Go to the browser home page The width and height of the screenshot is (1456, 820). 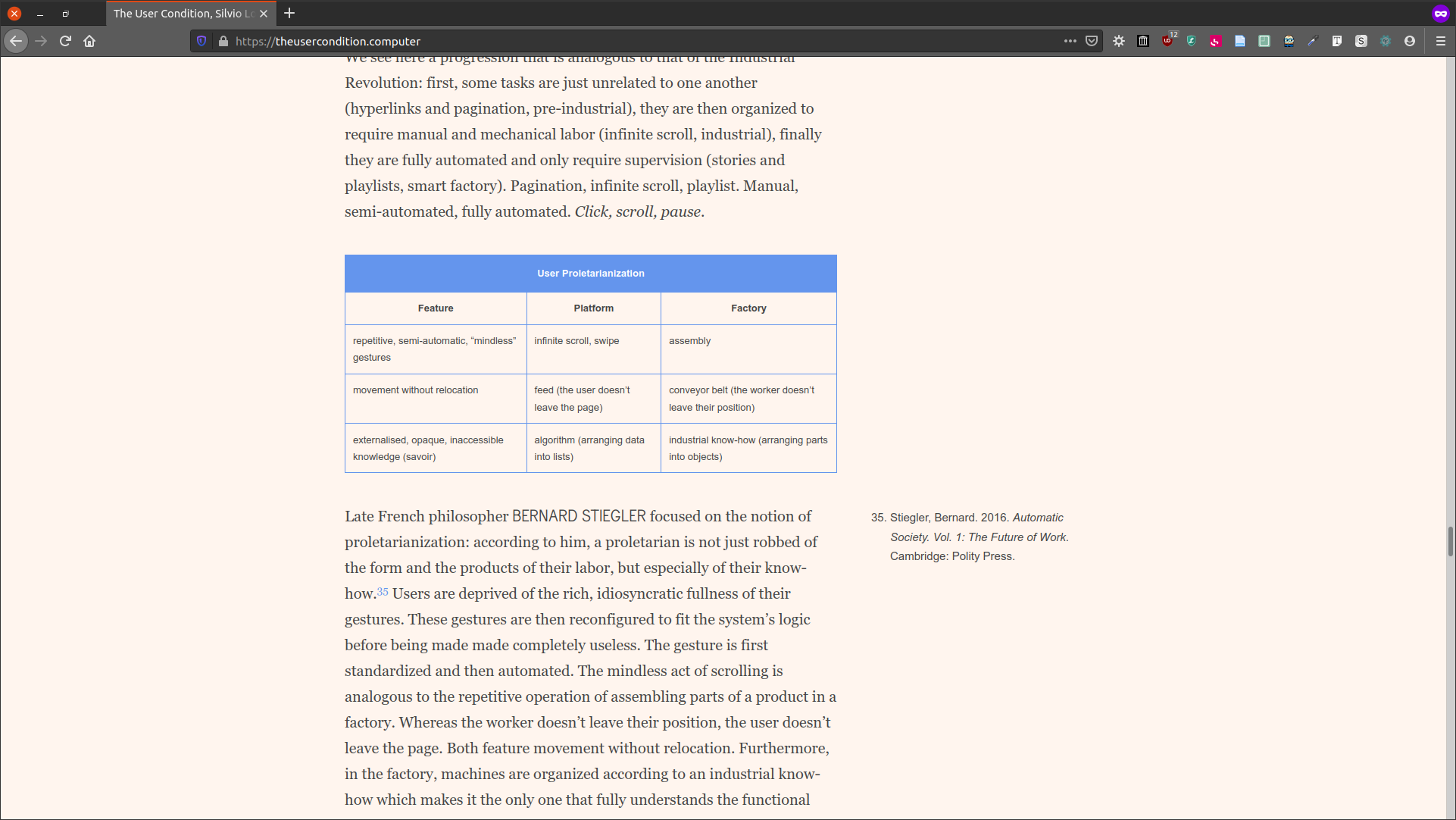[89, 41]
